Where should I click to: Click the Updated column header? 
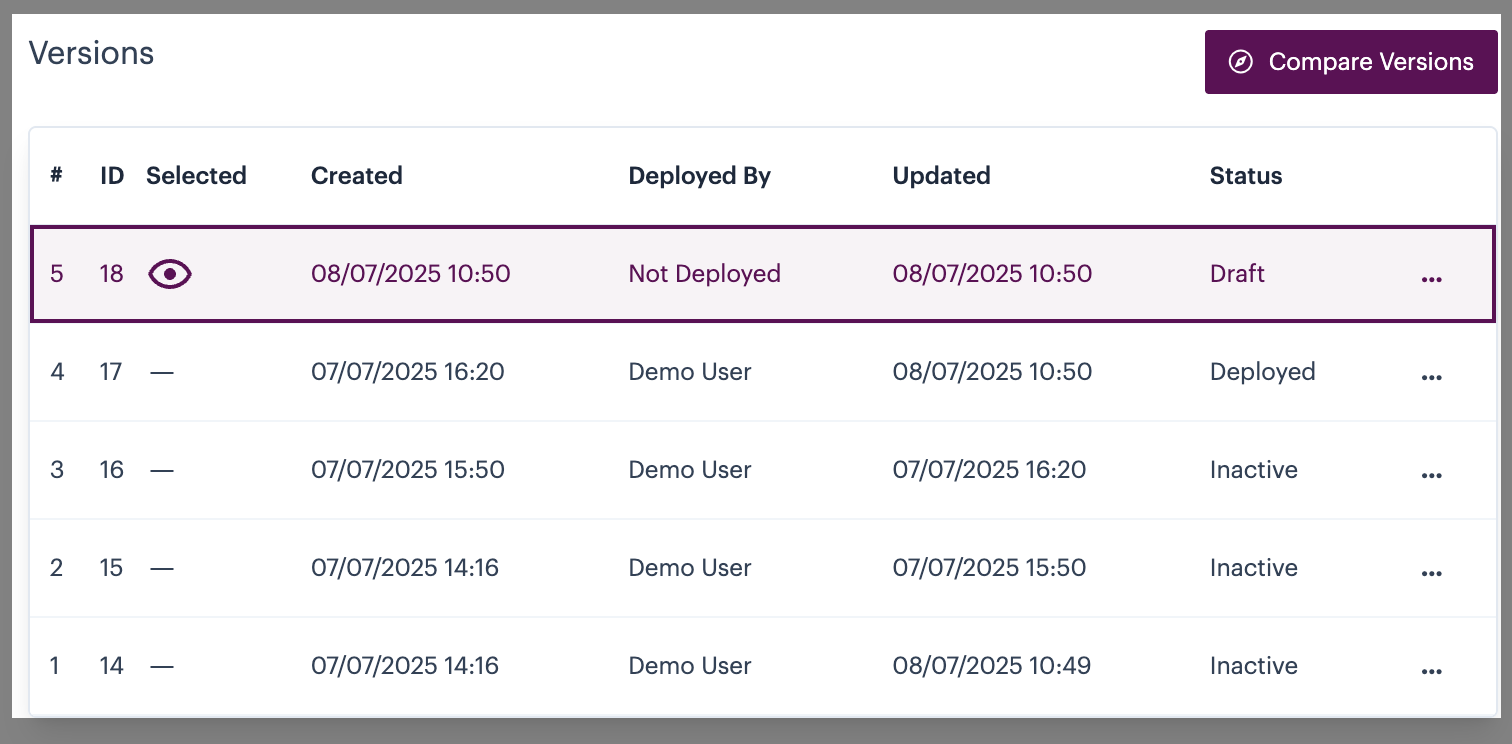(941, 176)
